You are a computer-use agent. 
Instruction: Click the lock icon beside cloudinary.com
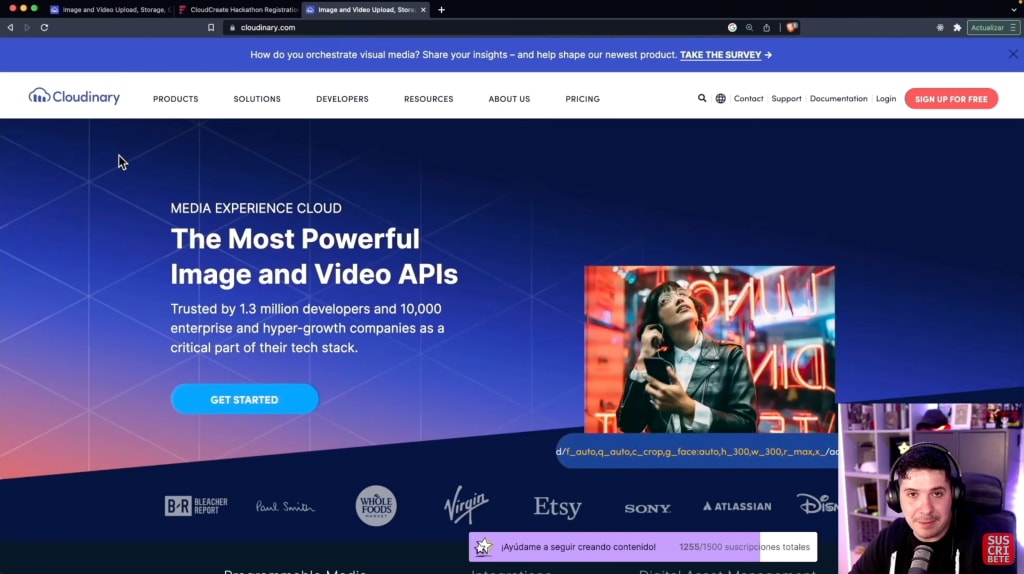(232, 27)
